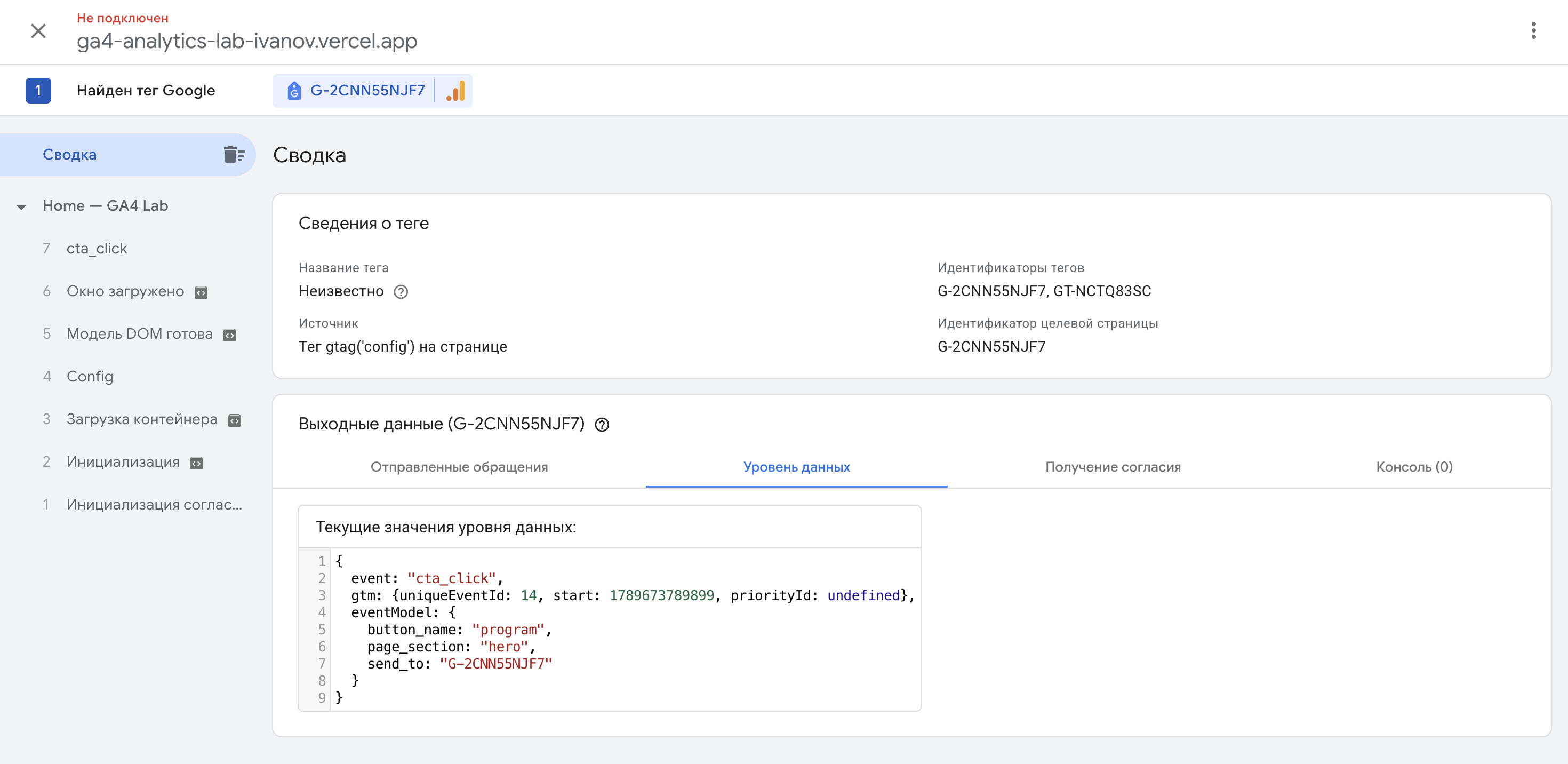Click the tag IDs G-2CNN55NJF7, GT-NCTQ83SC value
Screen dimensions: 1568x764
1044,291
